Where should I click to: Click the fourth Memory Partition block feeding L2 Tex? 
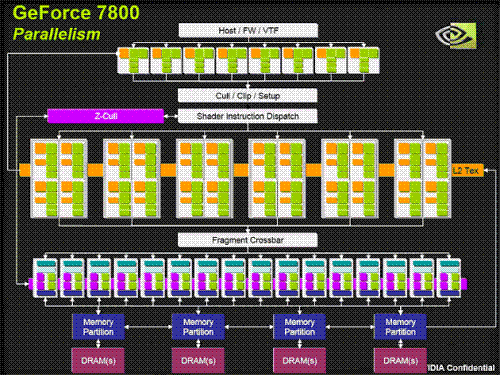click(400, 327)
